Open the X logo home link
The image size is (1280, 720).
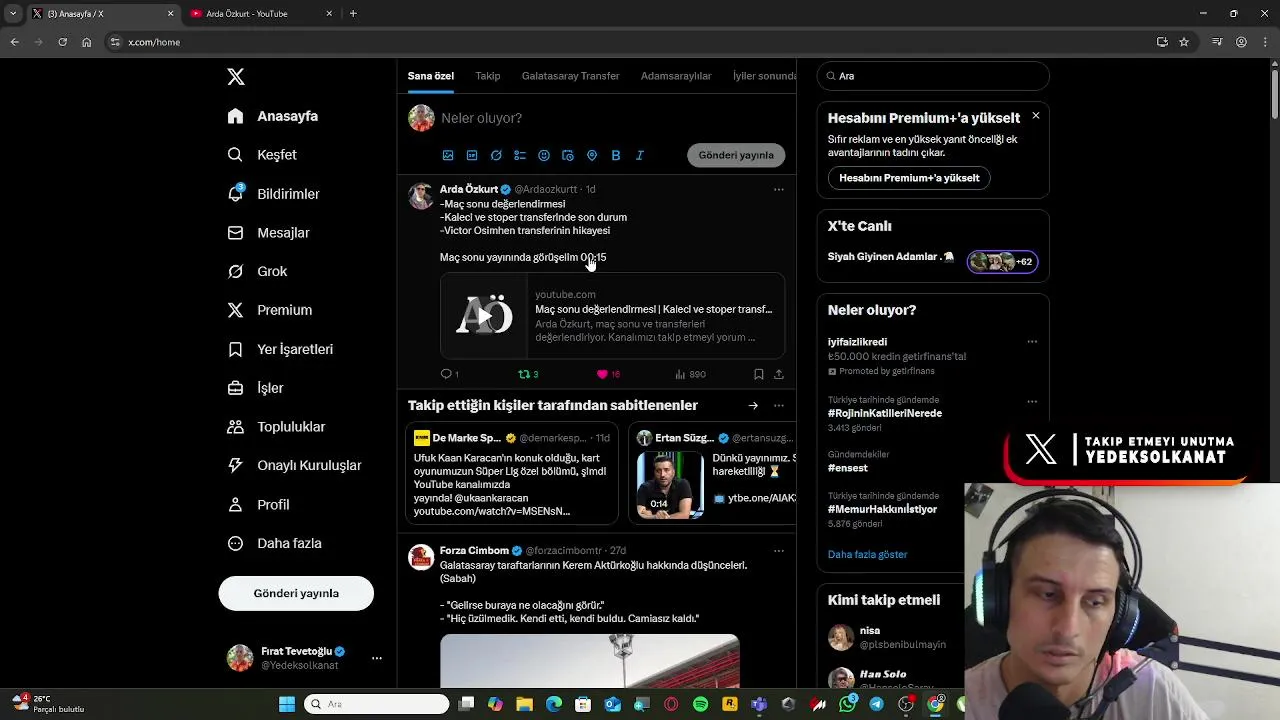coord(236,77)
